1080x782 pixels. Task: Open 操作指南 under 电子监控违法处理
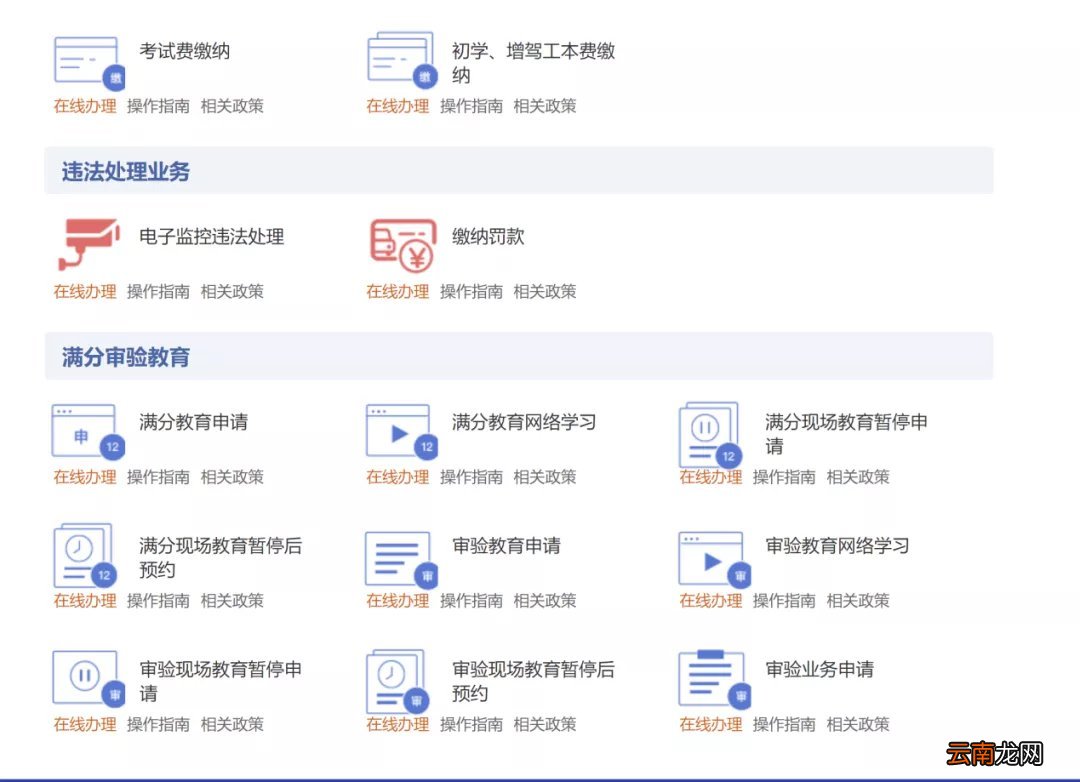158,291
